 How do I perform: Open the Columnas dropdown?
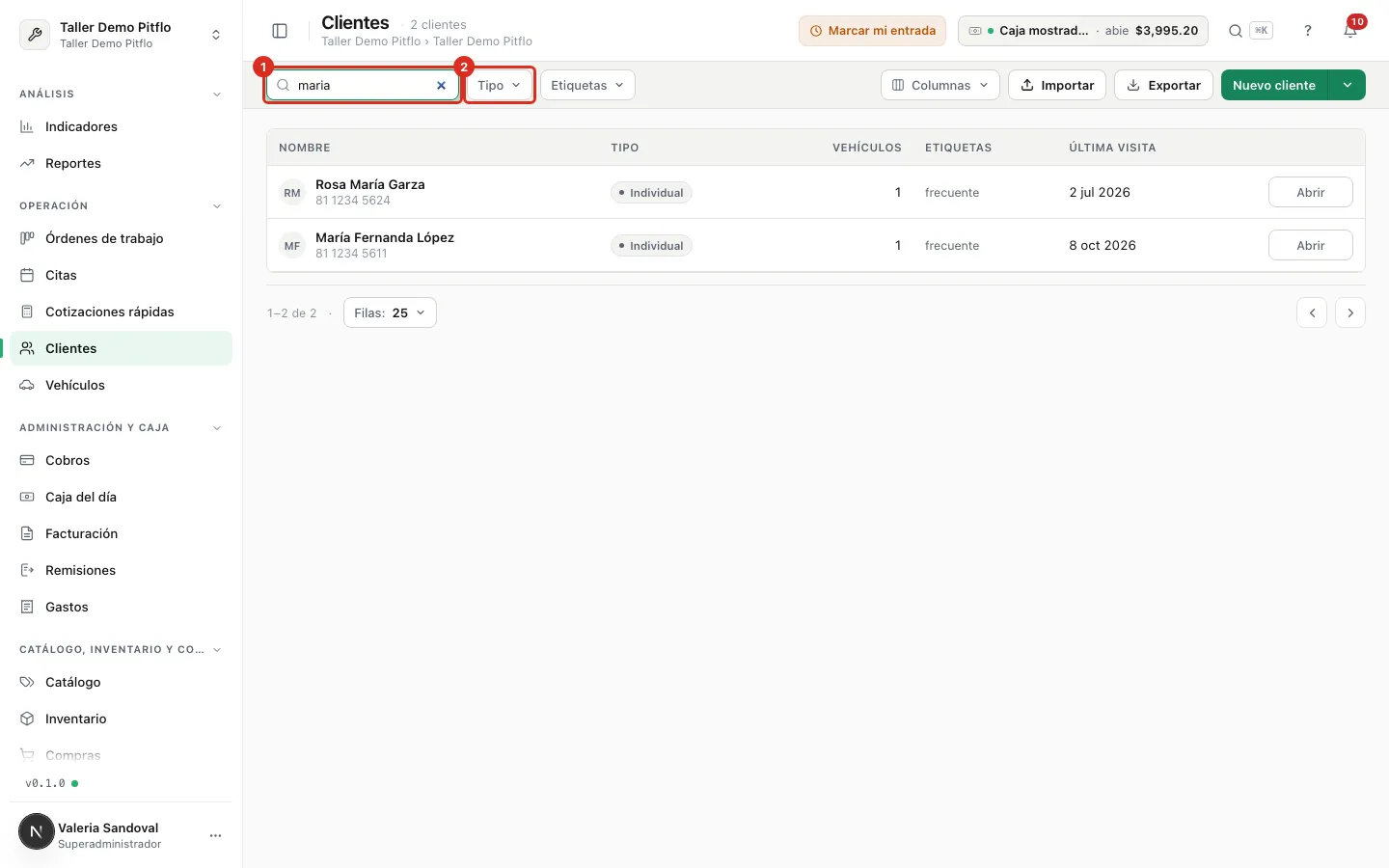(x=940, y=85)
